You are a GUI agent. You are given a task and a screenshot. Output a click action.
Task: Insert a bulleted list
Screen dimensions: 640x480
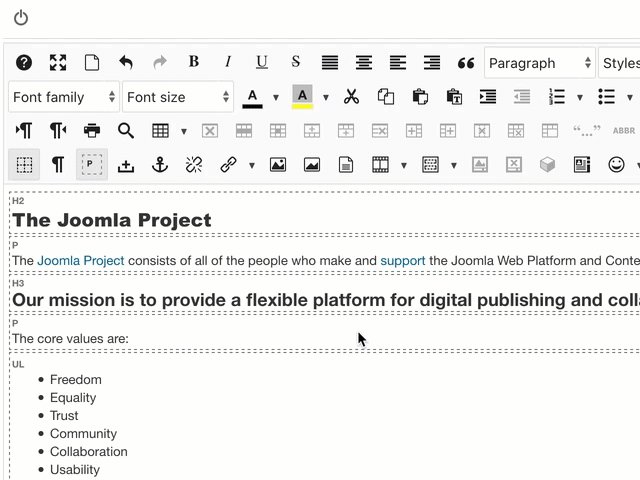coord(607,97)
